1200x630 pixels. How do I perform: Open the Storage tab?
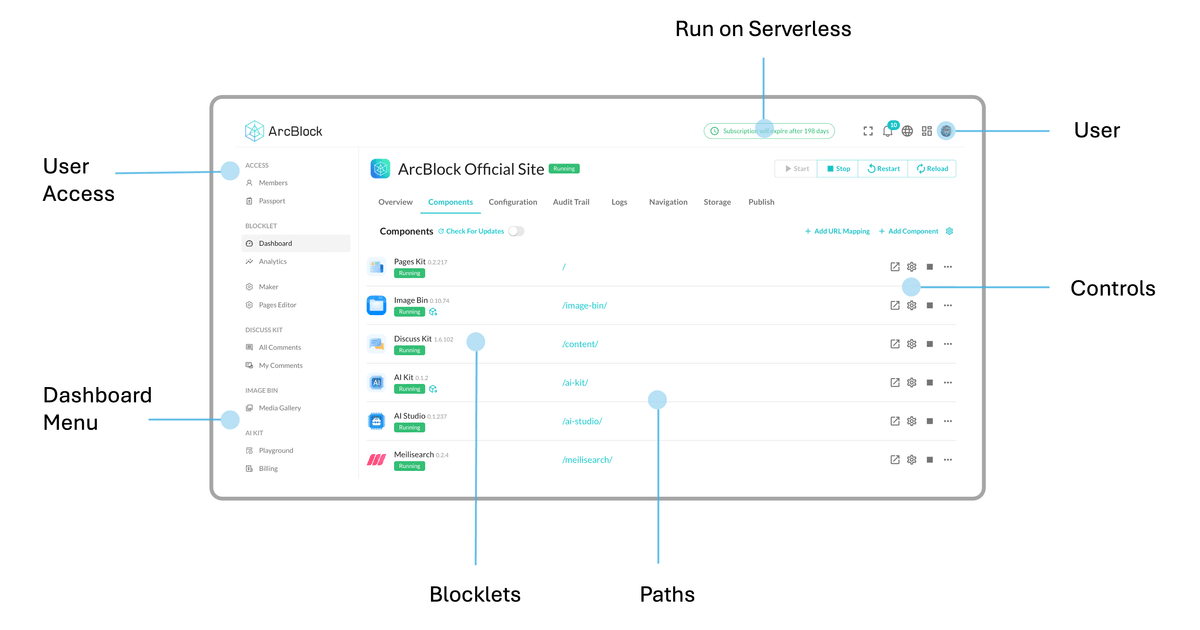pos(717,202)
